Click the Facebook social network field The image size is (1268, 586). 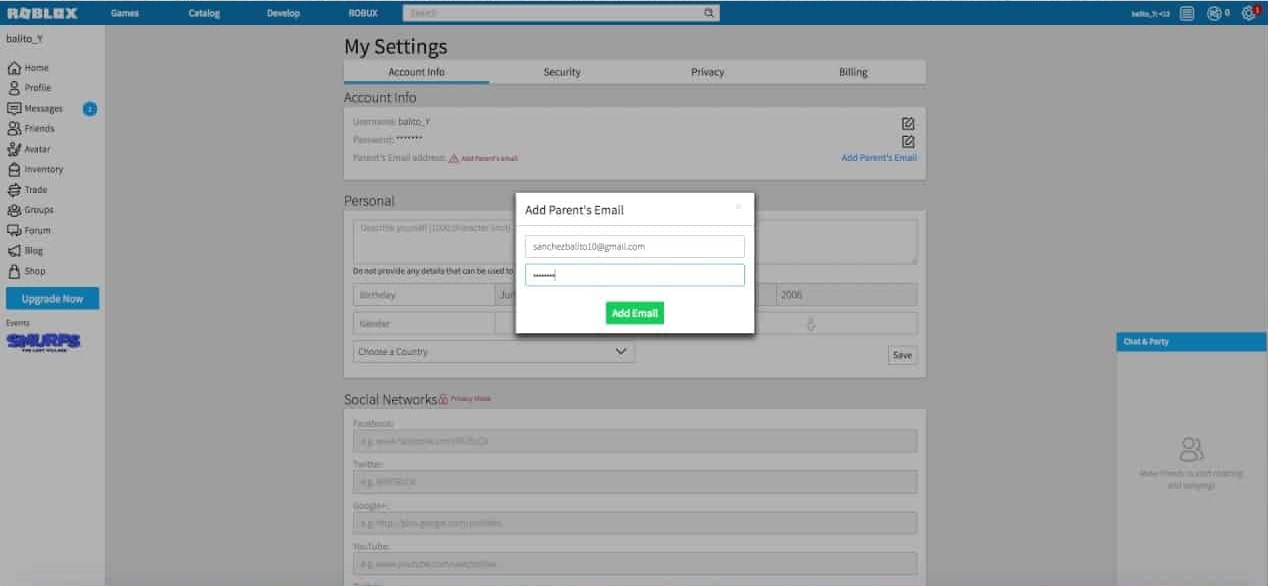634,441
